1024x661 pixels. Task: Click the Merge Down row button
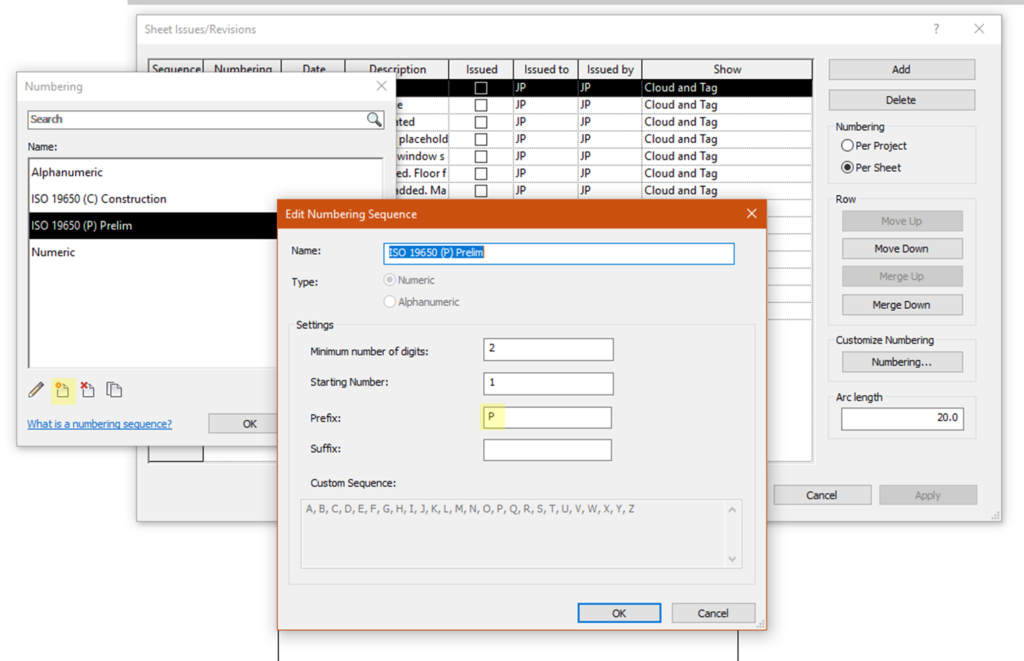pos(901,305)
